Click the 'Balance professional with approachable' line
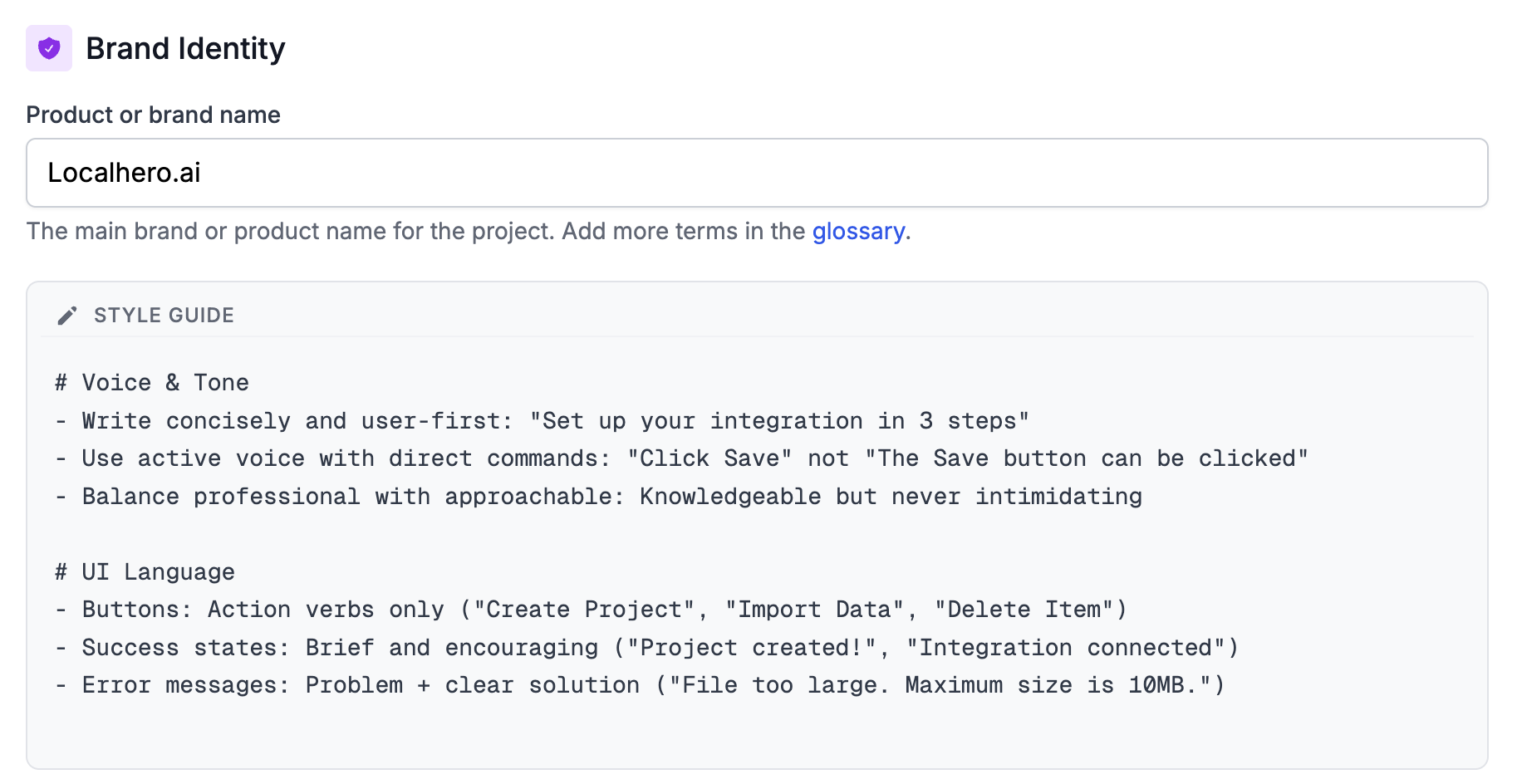1517x784 pixels. (599, 497)
